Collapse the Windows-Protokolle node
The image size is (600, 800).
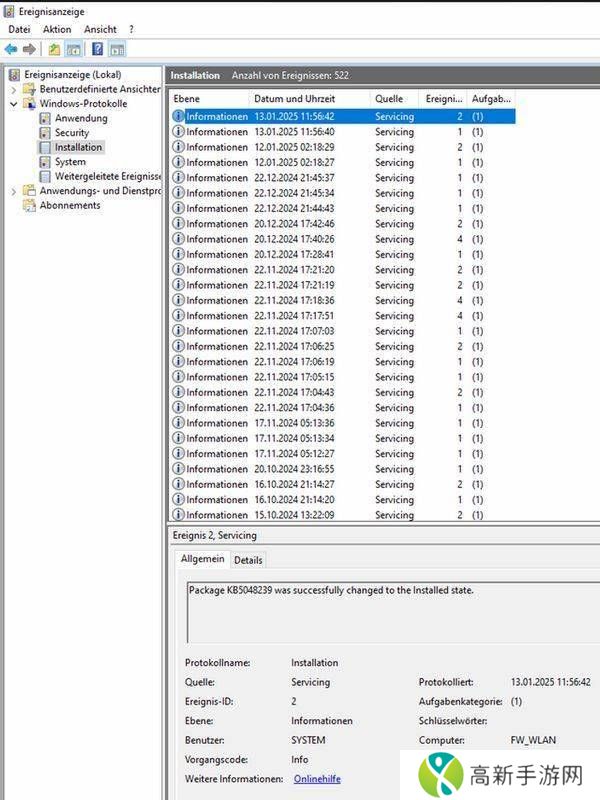tap(14, 104)
